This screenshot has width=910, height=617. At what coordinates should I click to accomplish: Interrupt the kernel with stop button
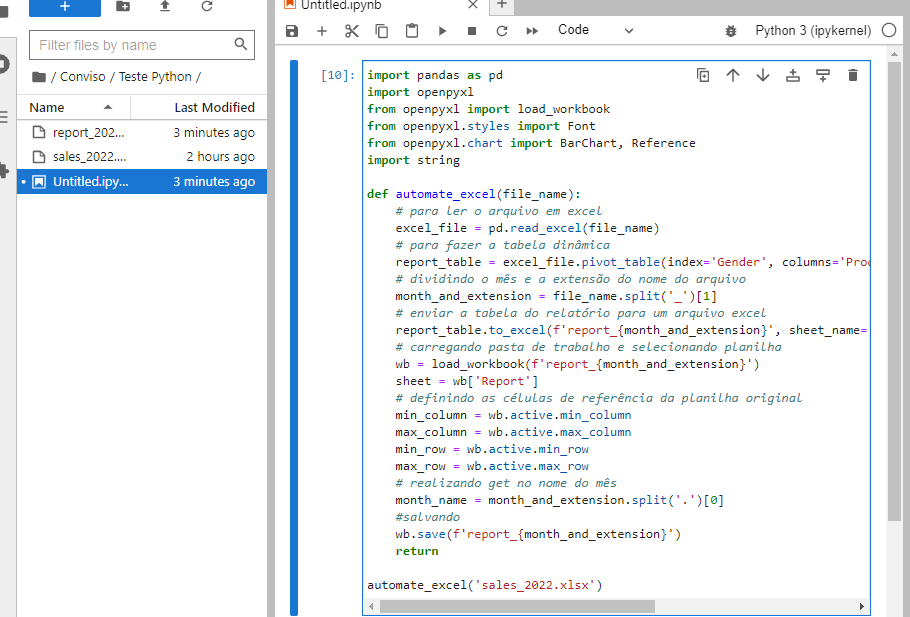(x=472, y=31)
